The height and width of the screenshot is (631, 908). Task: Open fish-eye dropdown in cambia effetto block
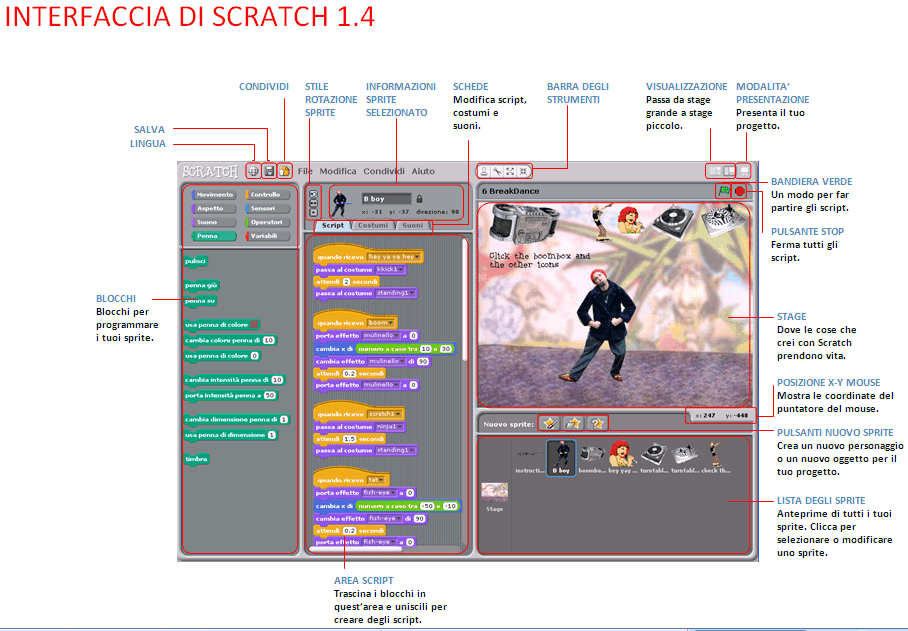pos(385,519)
